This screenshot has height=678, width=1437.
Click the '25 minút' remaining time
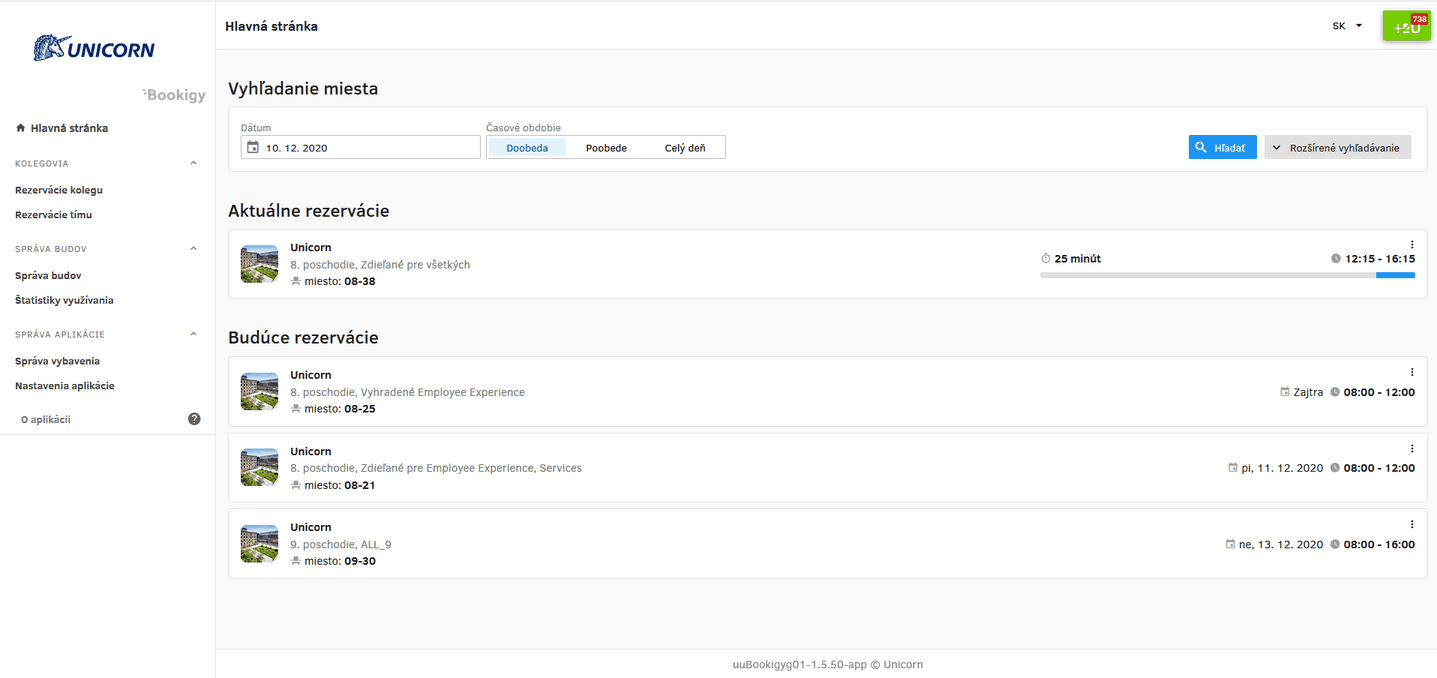tap(1078, 259)
